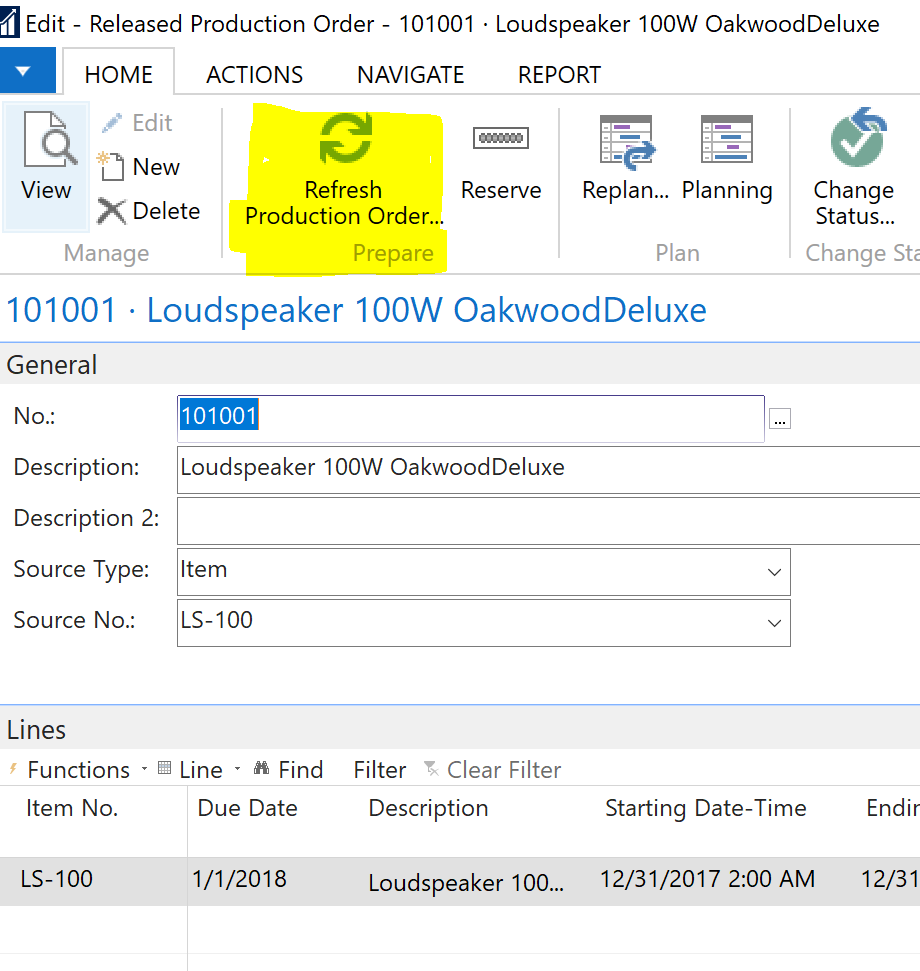The width and height of the screenshot is (920, 971).
Task: Collapse the Lines section header
Action: 460,729
